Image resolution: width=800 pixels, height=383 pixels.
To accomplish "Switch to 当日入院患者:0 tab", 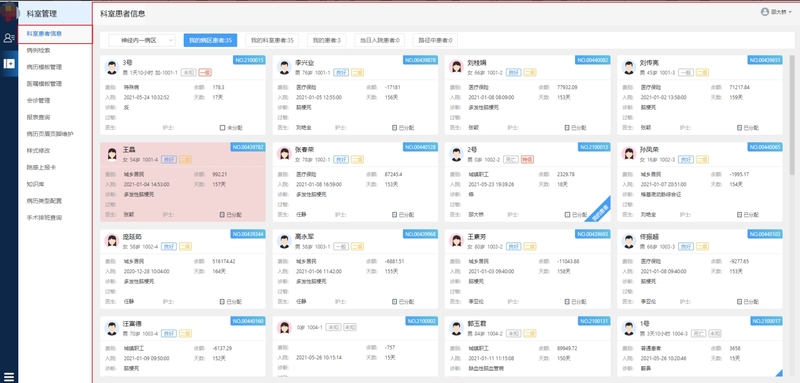I will (379, 40).
